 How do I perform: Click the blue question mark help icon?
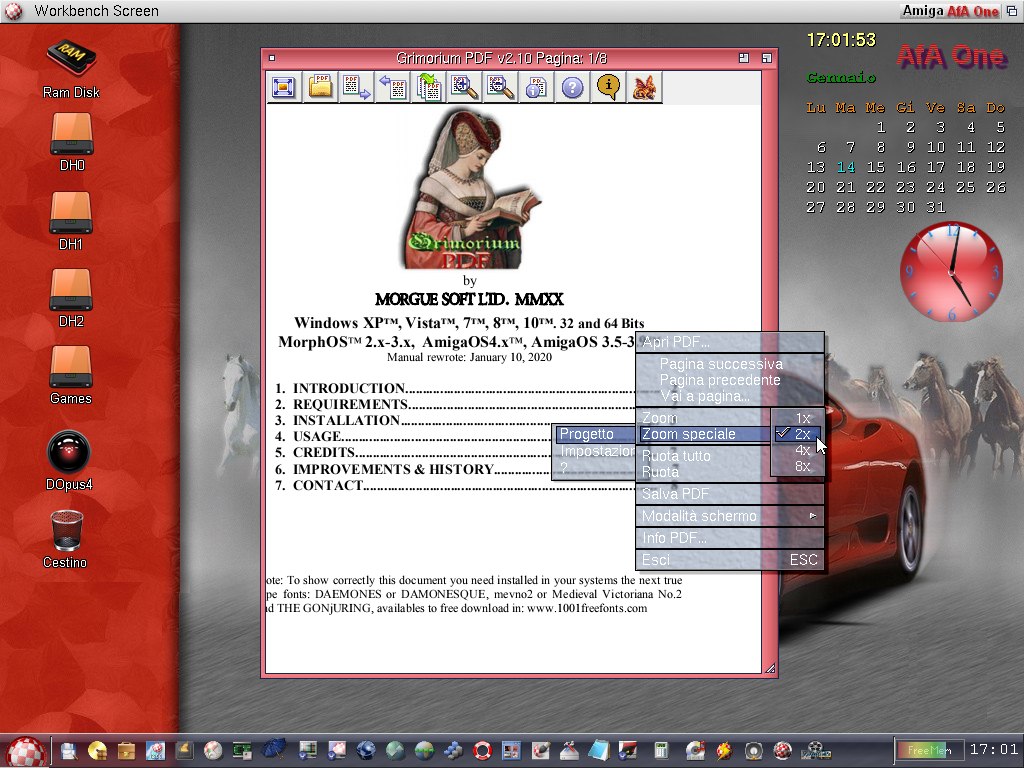(572, 87)
